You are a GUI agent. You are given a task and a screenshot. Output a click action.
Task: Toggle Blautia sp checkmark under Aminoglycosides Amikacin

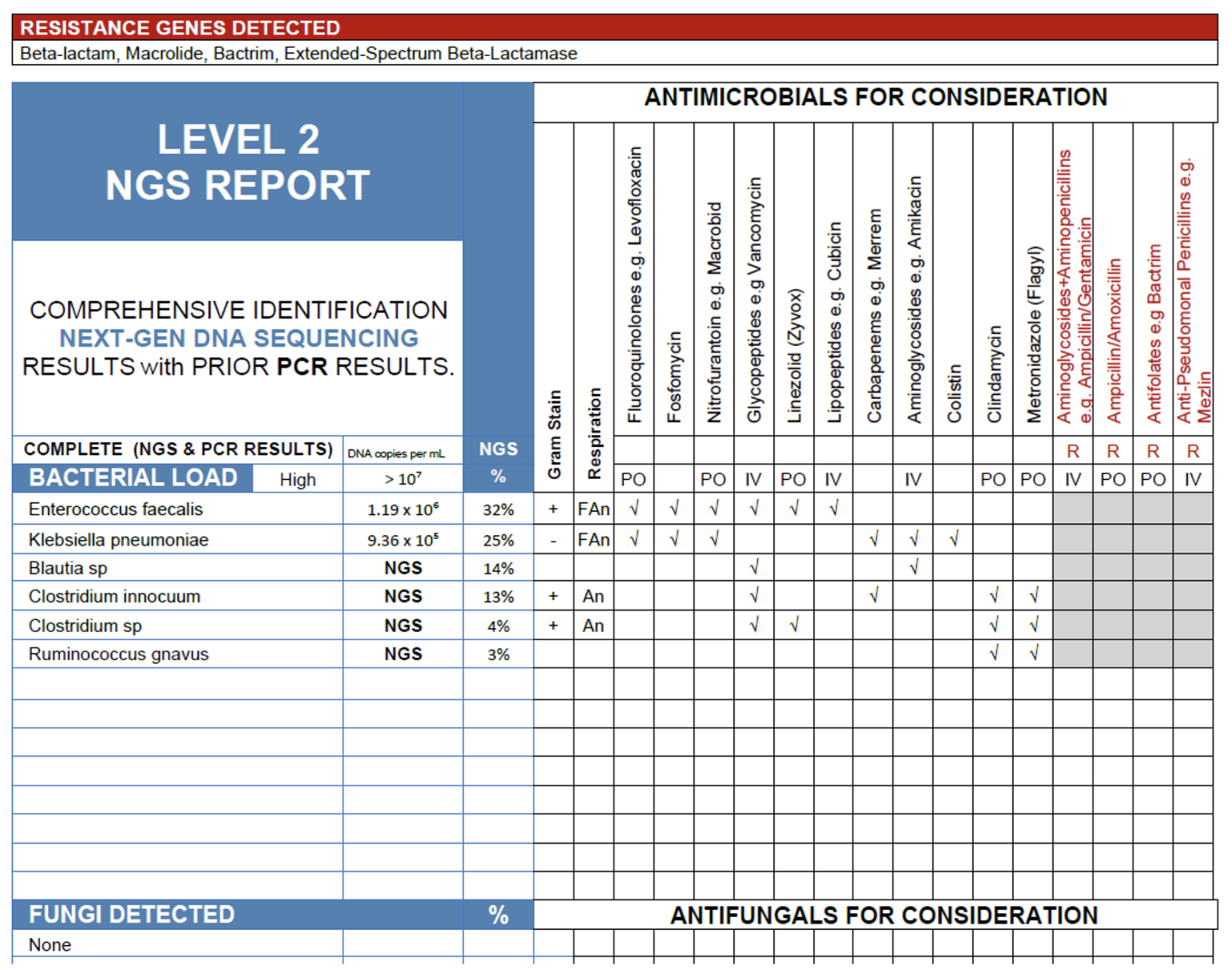click(x=913, y=568)
